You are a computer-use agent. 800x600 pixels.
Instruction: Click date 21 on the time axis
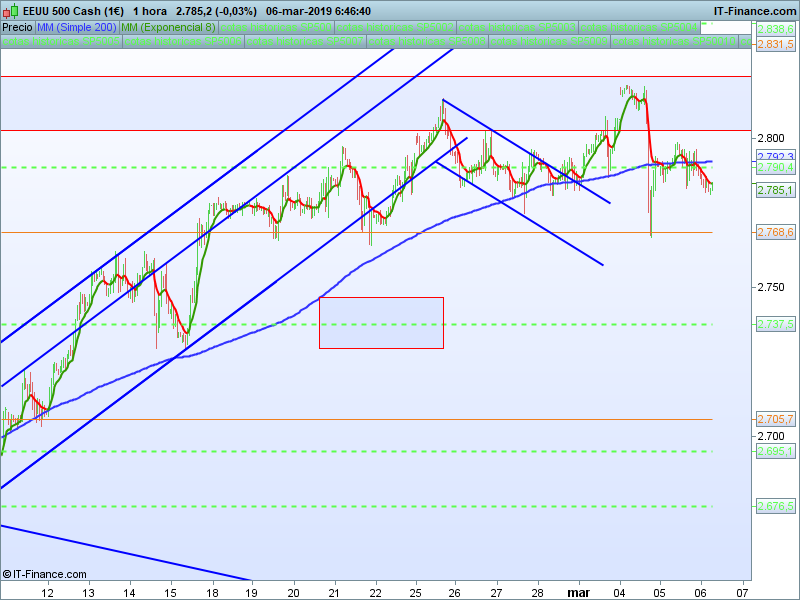[334, 593]
